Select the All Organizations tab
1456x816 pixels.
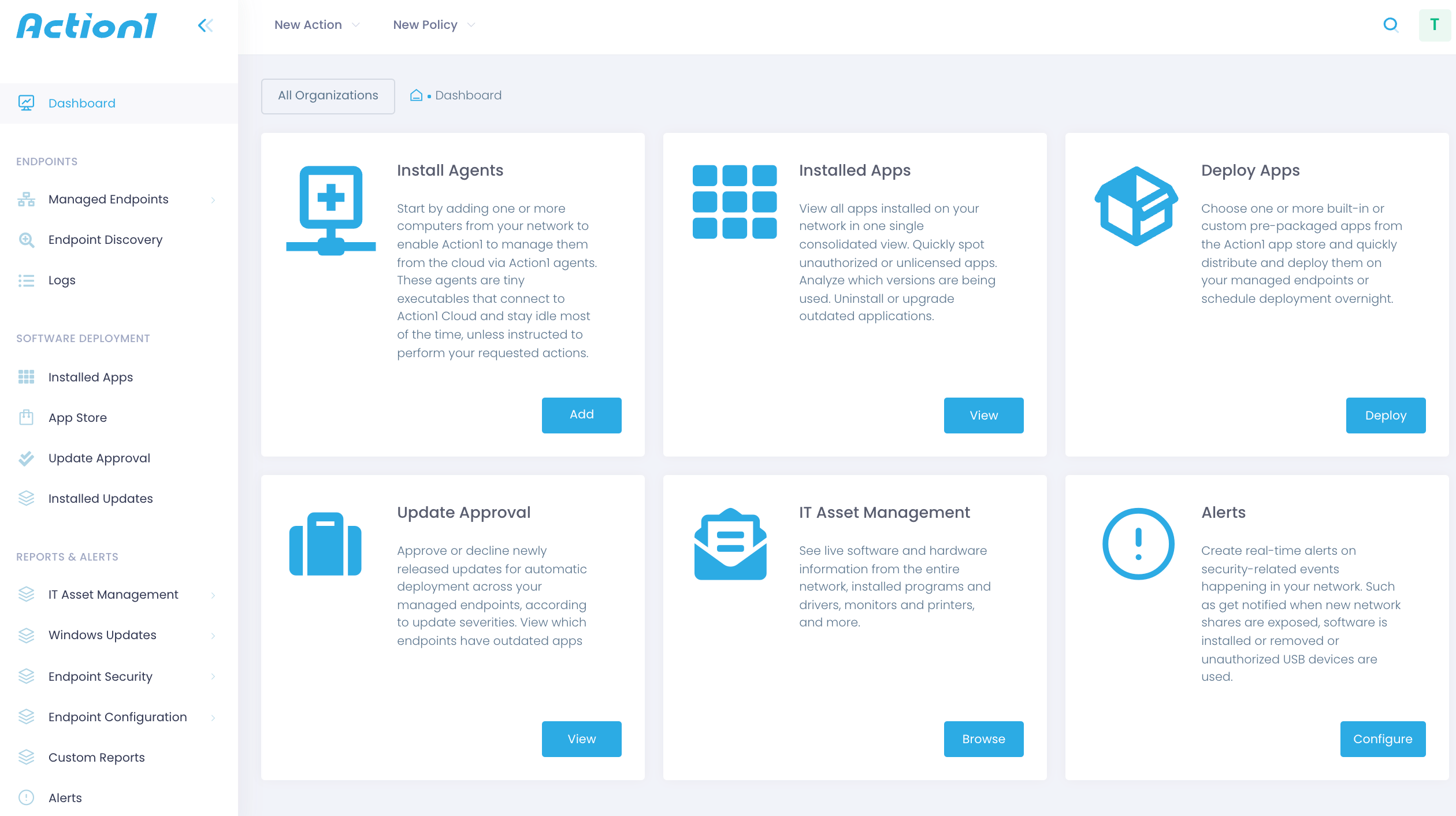[327, 94]
